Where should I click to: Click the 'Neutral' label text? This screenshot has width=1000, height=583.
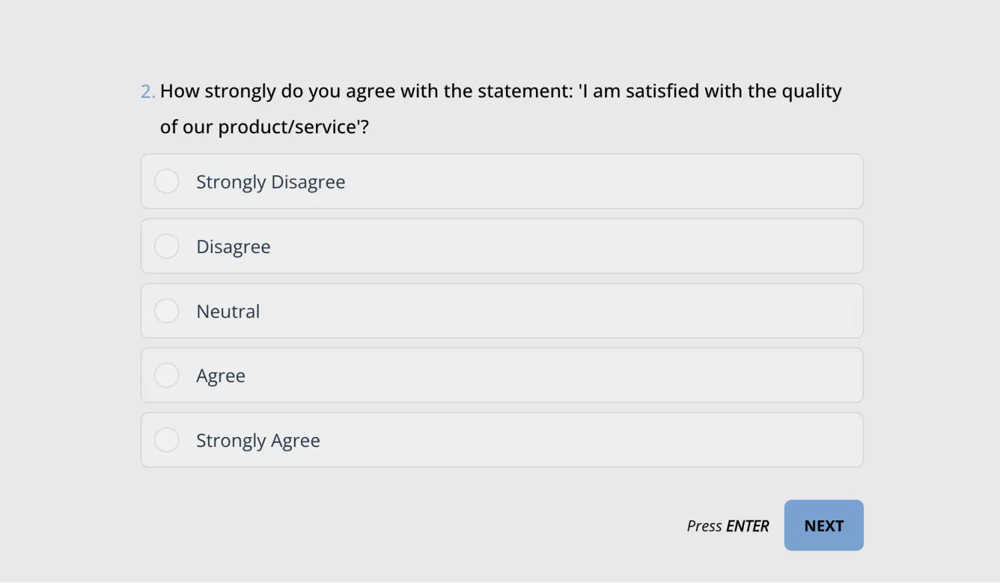[x=228, y=311]
